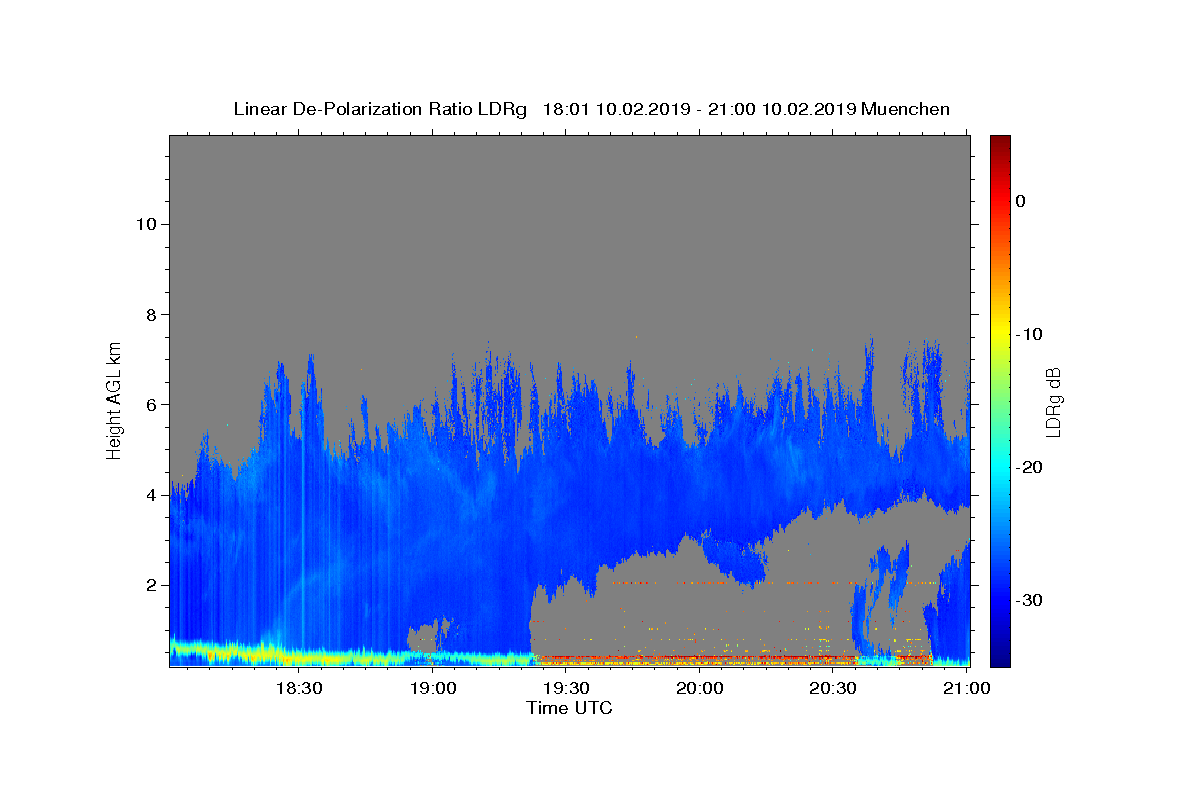Screen dimensions: 1200x800
Task: Click the "Height AGL km" axis label
Action: click(114, 400)
